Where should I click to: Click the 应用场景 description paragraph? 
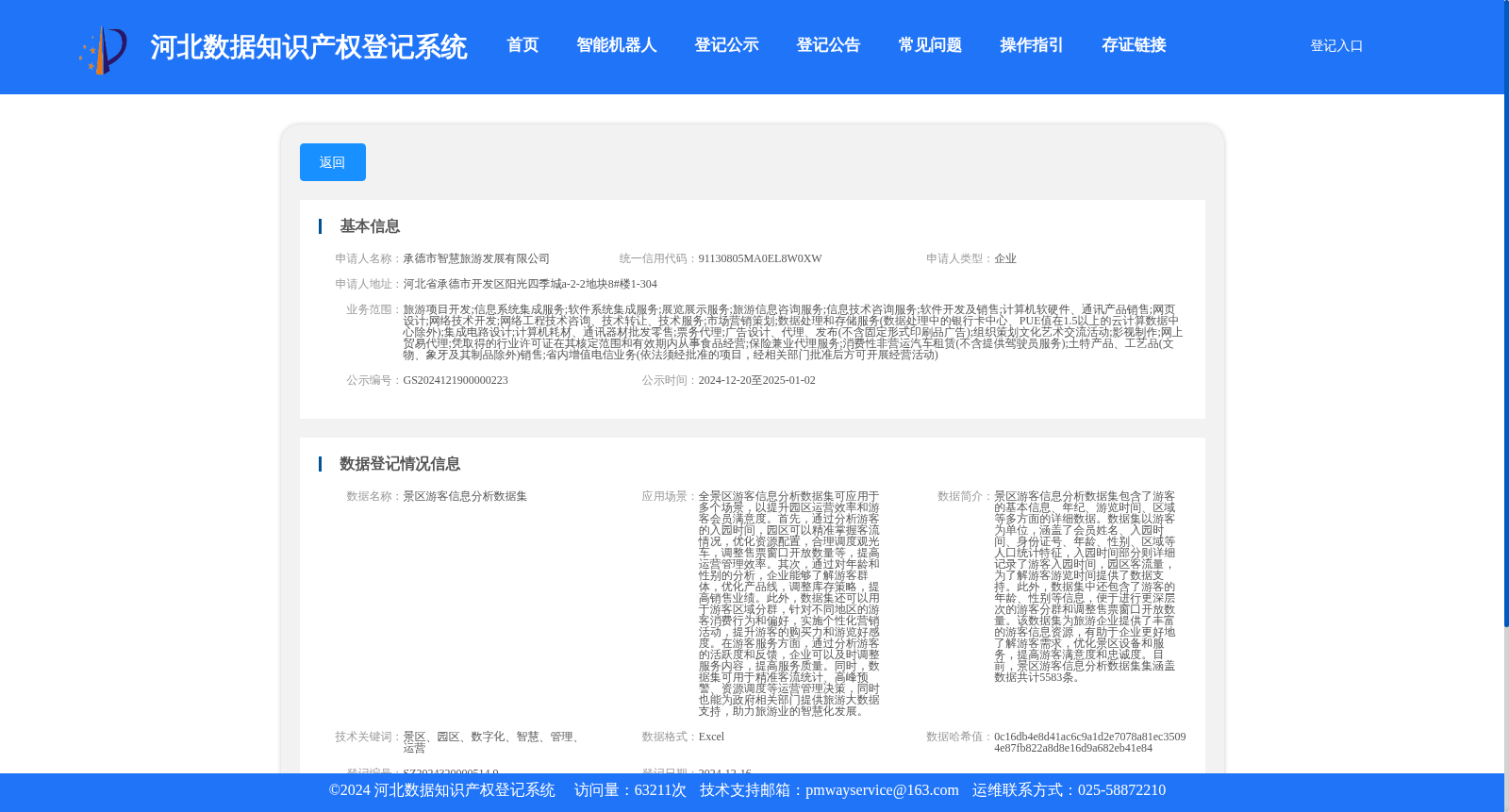(789, 604)
